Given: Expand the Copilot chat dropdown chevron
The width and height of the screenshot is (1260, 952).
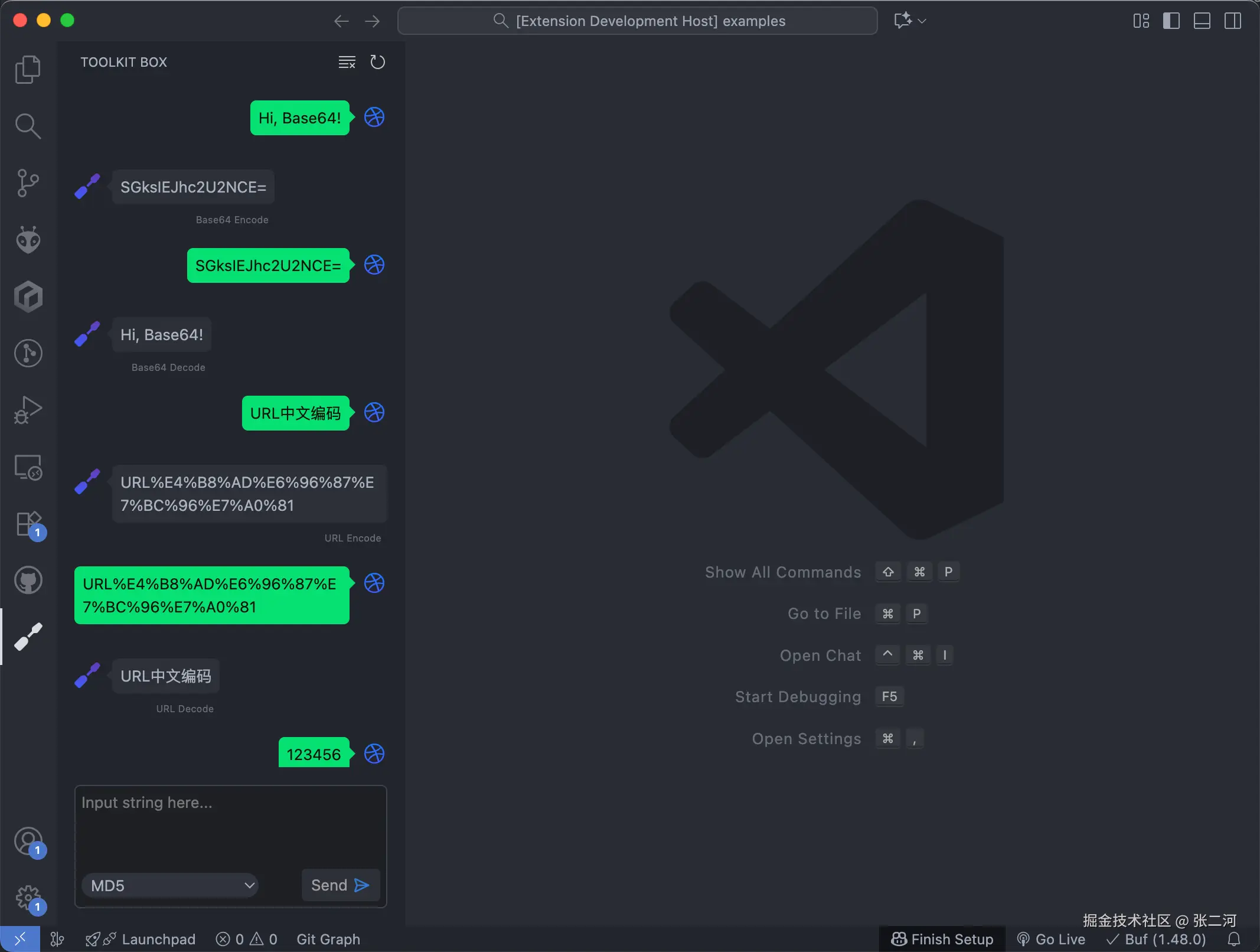Looking at the screenshot, I should [x=922, y=21].
